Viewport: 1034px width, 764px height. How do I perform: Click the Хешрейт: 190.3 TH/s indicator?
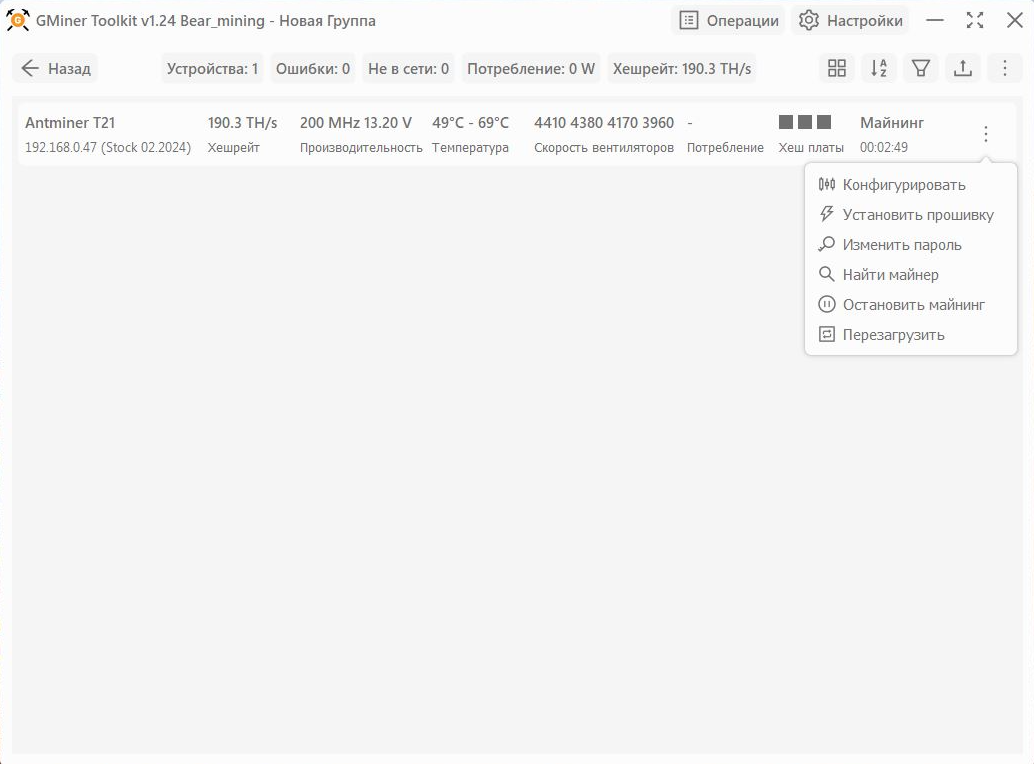[682, 69]
